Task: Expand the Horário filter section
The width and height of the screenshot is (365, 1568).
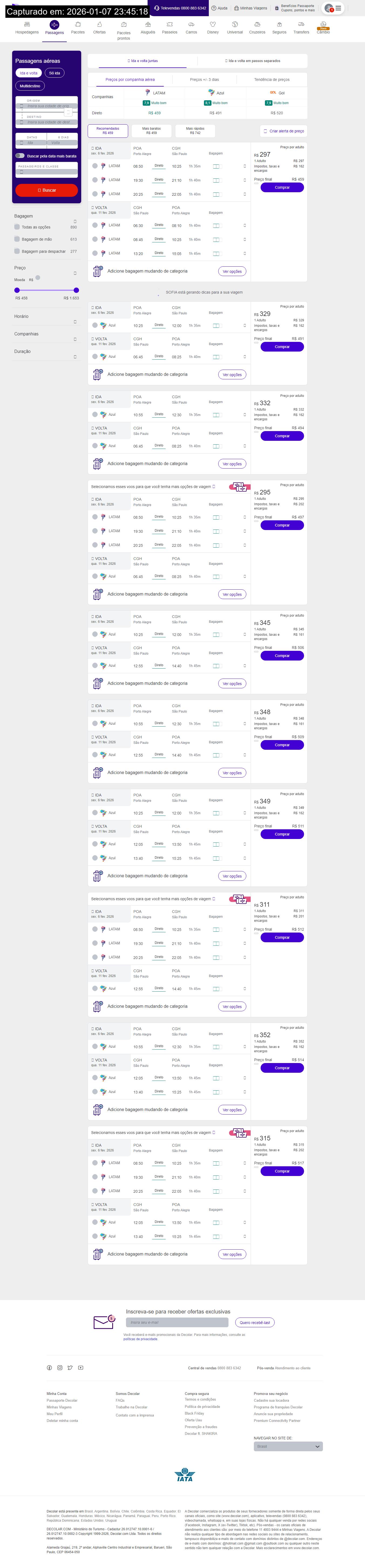Action: [x=75, y=321]
